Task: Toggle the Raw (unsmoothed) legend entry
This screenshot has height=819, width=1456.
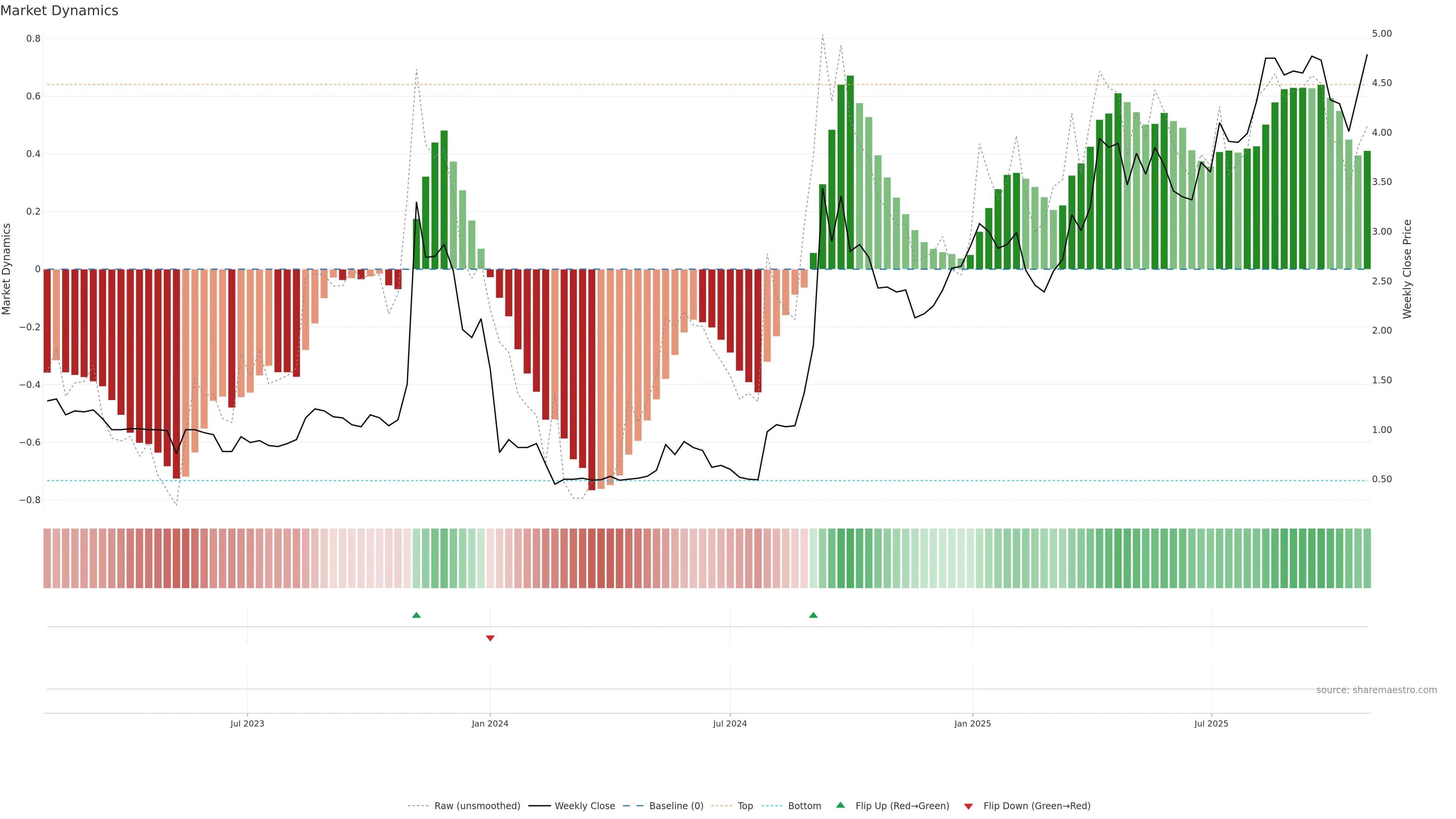Action: click(x=477, y=806)
